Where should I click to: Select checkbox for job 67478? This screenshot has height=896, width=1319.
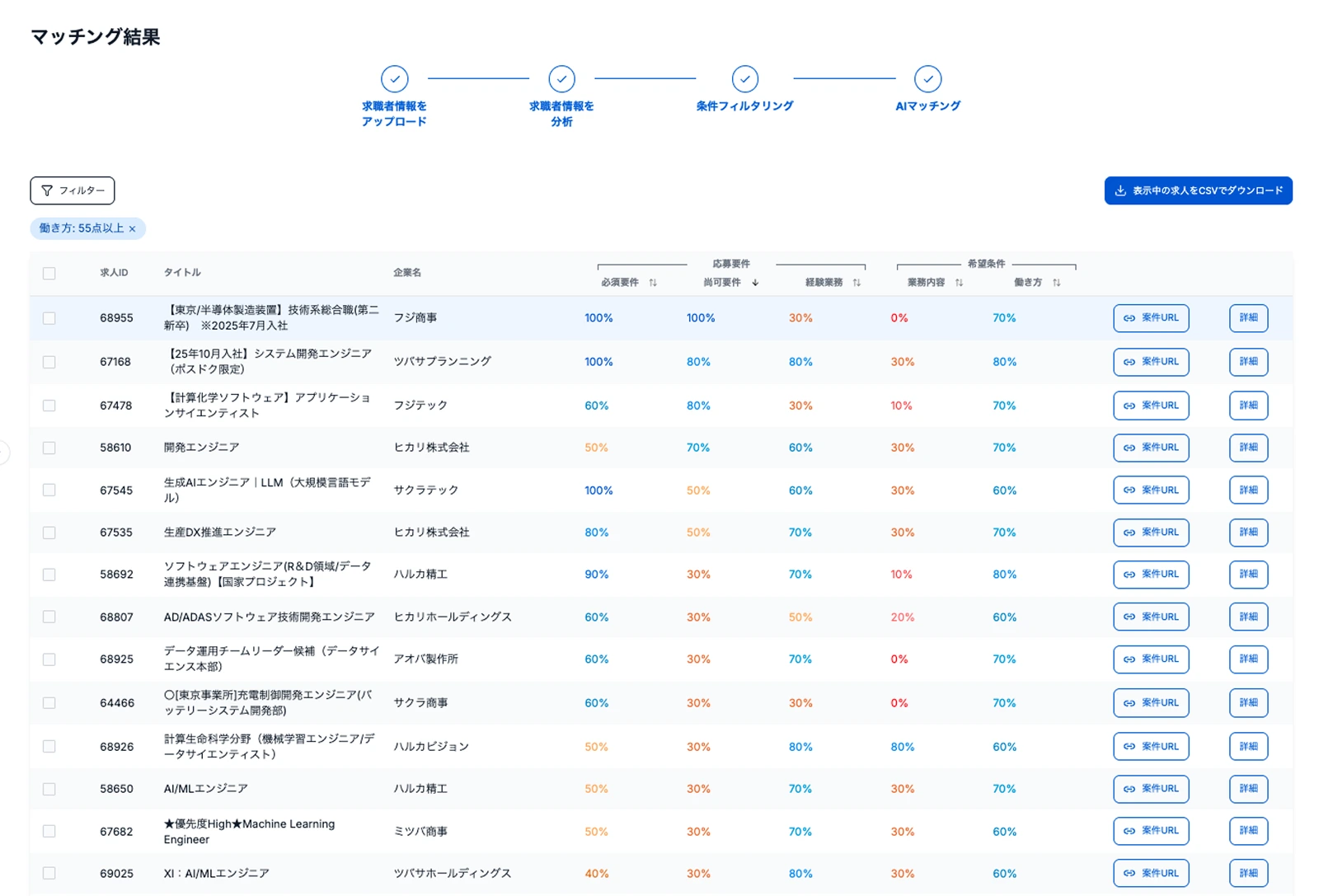point(49,406)
